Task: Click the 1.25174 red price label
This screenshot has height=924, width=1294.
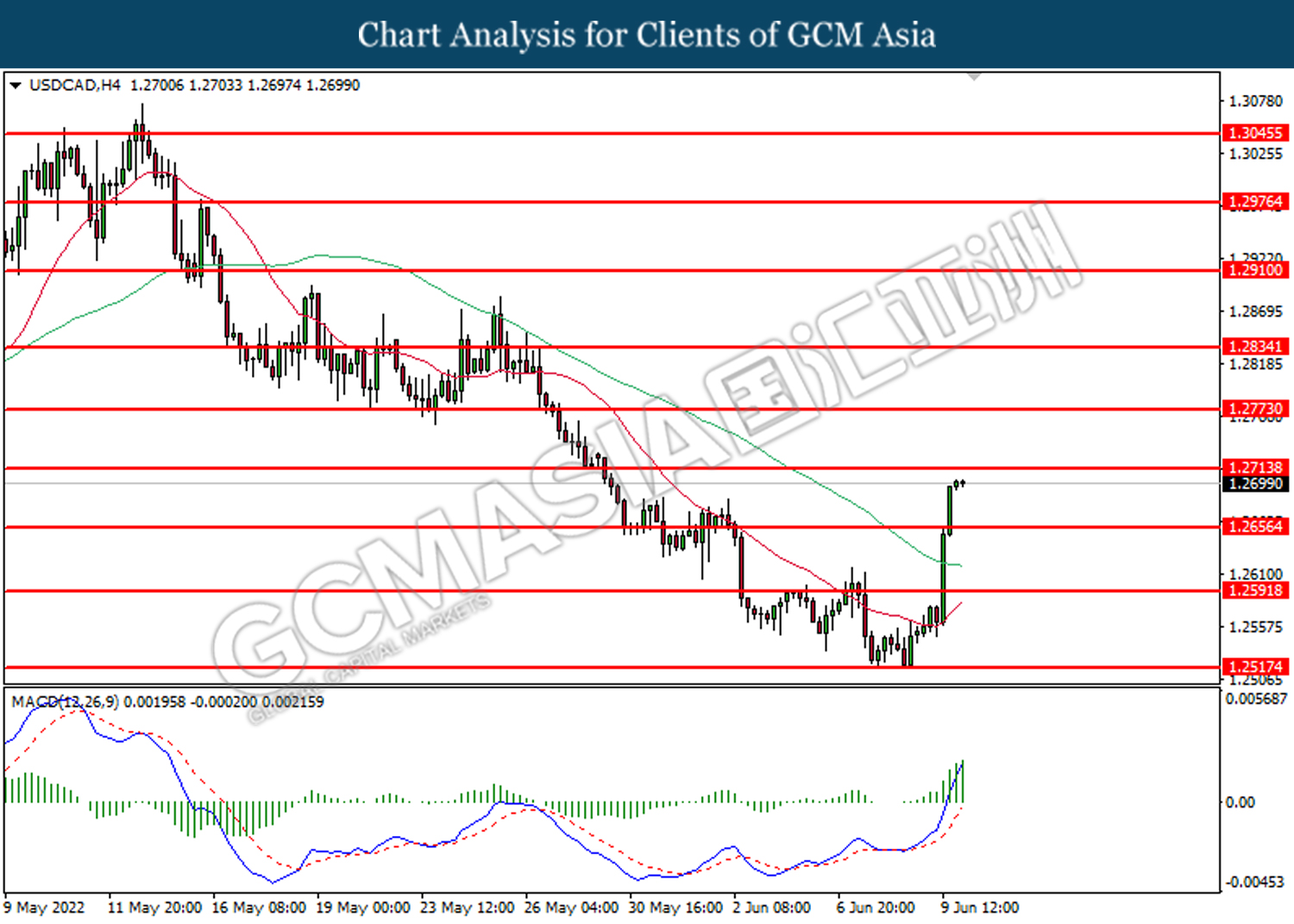Action: coord(1256,667)
